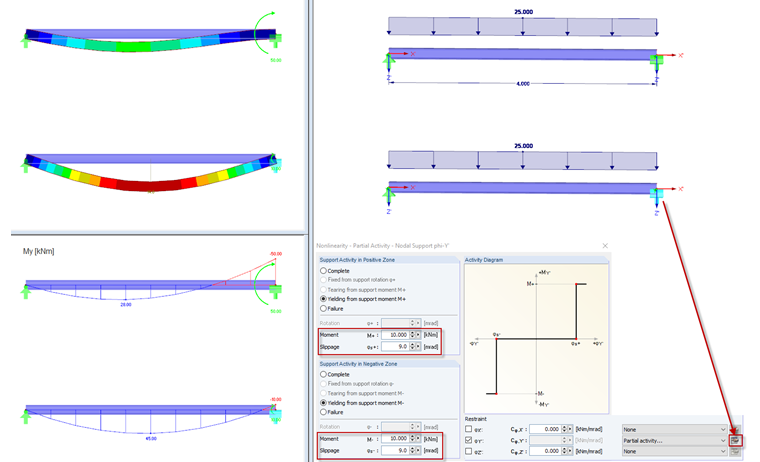
Task: Click the spinner on positive Slippage field
Action: point(412,347)
